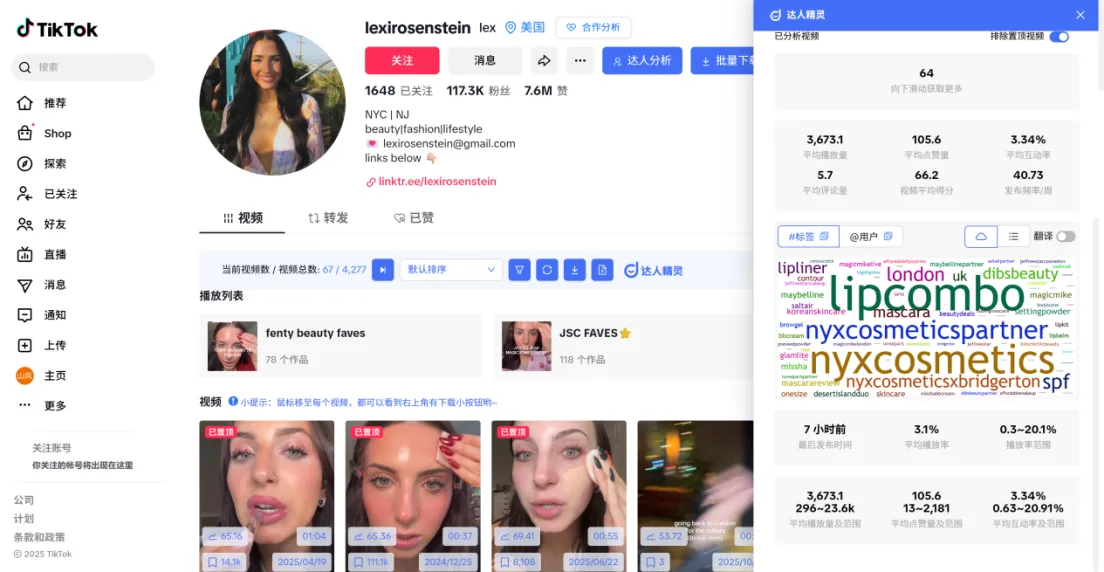Screen dimensions: 1104x572
Task: Click the 计划 footer link
Action: (x=24, y=518)
